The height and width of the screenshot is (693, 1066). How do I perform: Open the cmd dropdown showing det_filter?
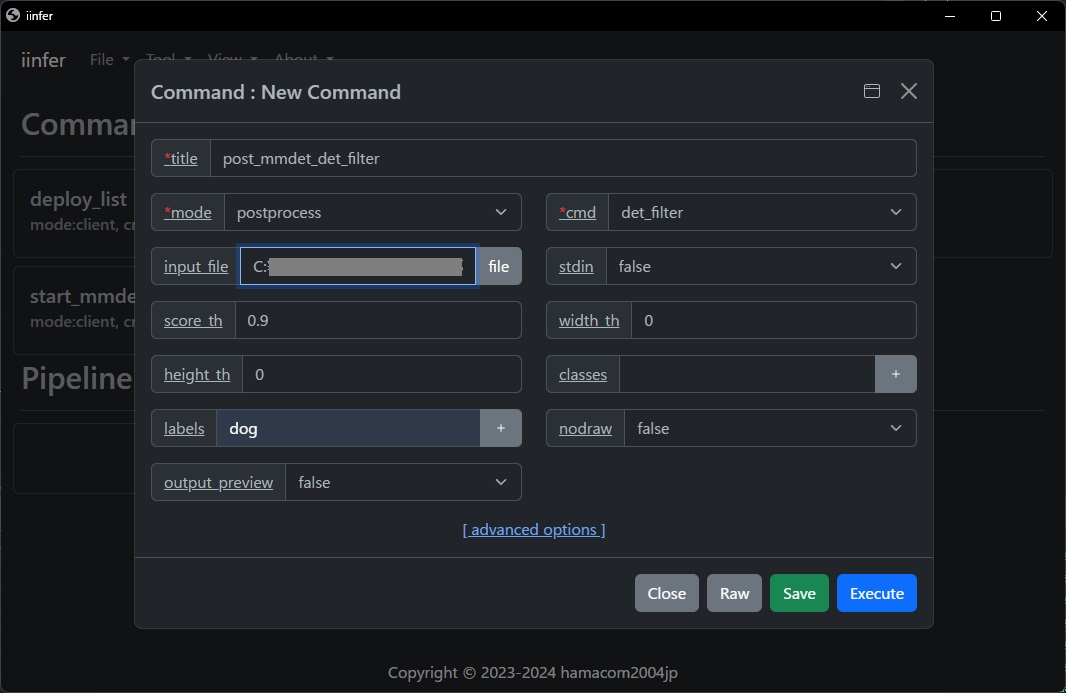click(x=761, y=212)
